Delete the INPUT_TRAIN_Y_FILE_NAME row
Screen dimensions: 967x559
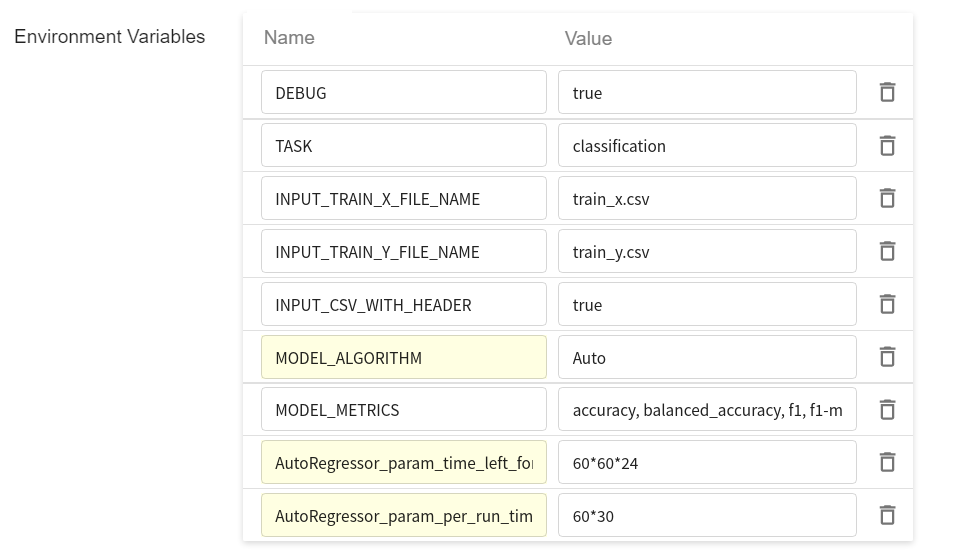(x=886, y=251)
